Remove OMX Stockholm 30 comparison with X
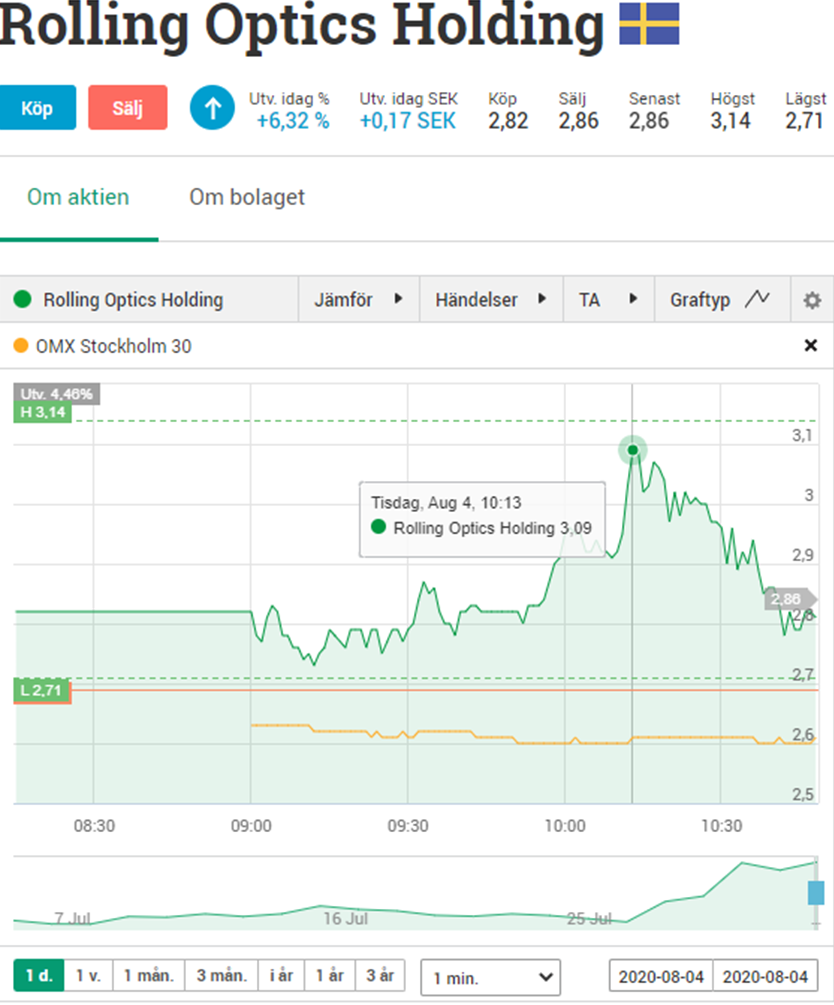 tap(810, 346)
